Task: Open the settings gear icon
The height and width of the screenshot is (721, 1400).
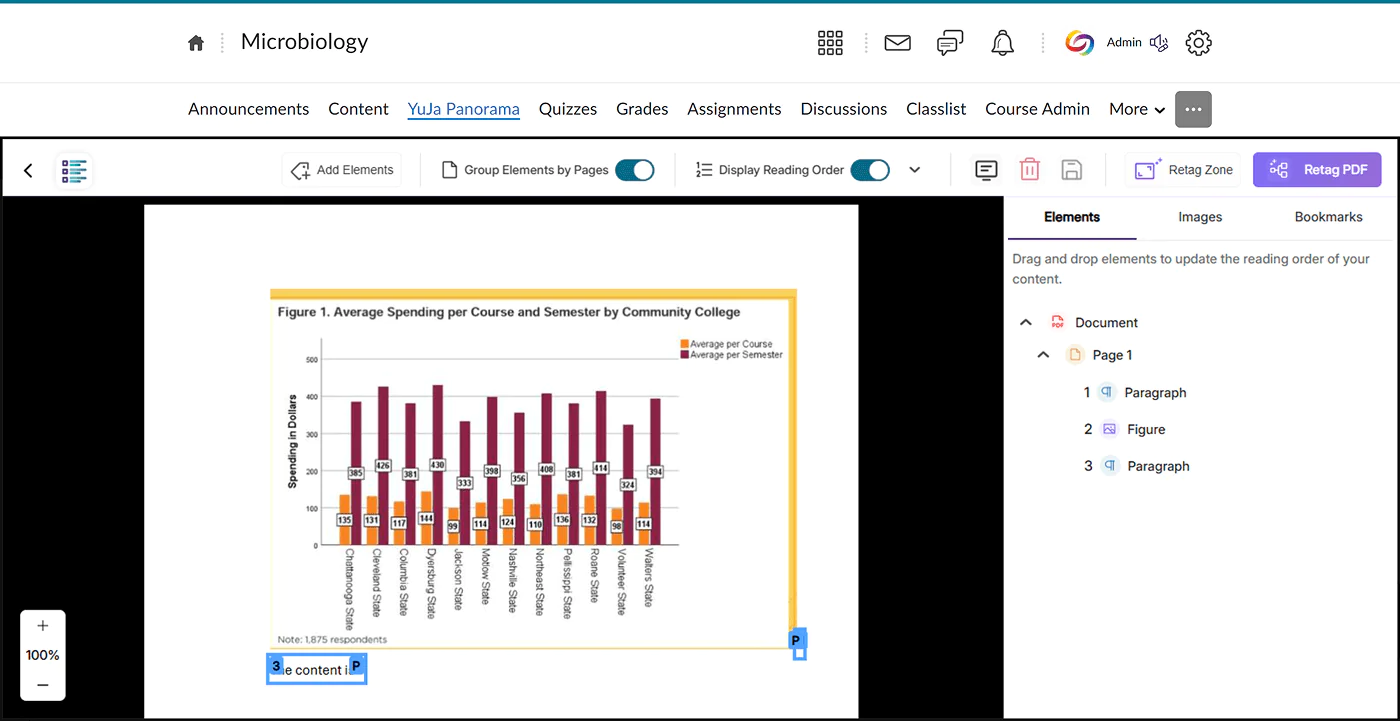Action: pyautogui.click(x=1198, y=43)
